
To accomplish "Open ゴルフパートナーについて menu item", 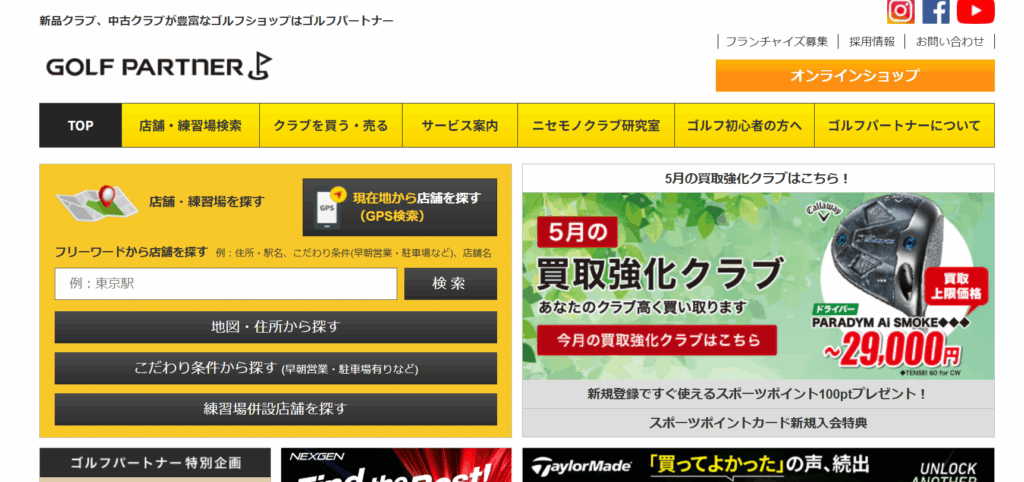I will (x=904, y=125).
